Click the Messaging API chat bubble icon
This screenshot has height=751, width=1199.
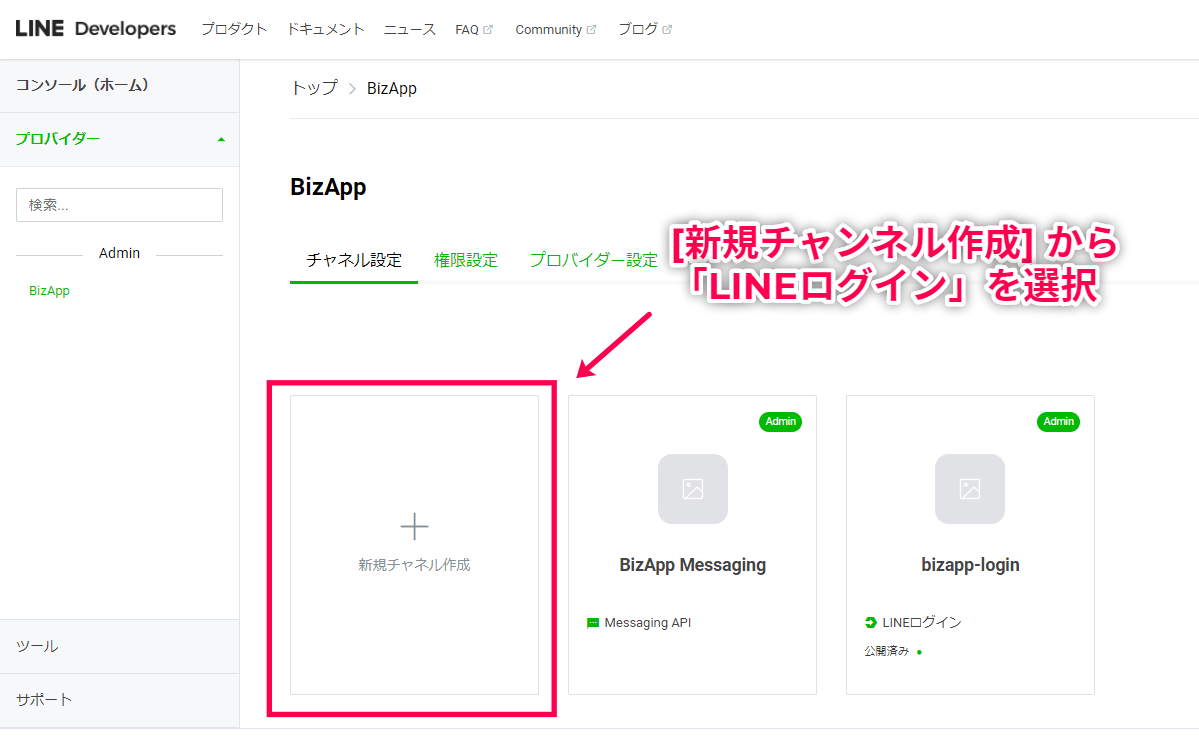click(593, 623)
